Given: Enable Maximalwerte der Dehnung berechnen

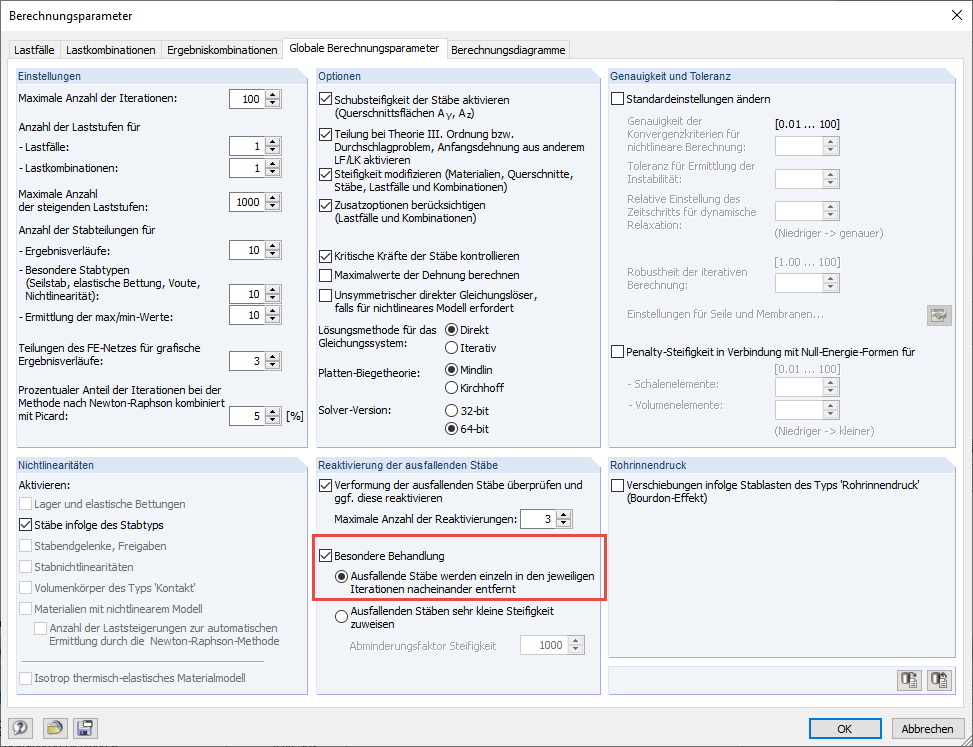Looking at the screenshot, I should tap(325, 277).
